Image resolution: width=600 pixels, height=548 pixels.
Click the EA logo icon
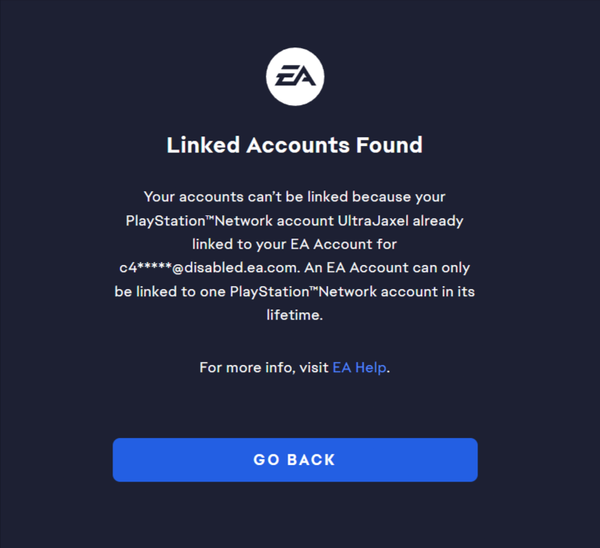tap(295, 77)
